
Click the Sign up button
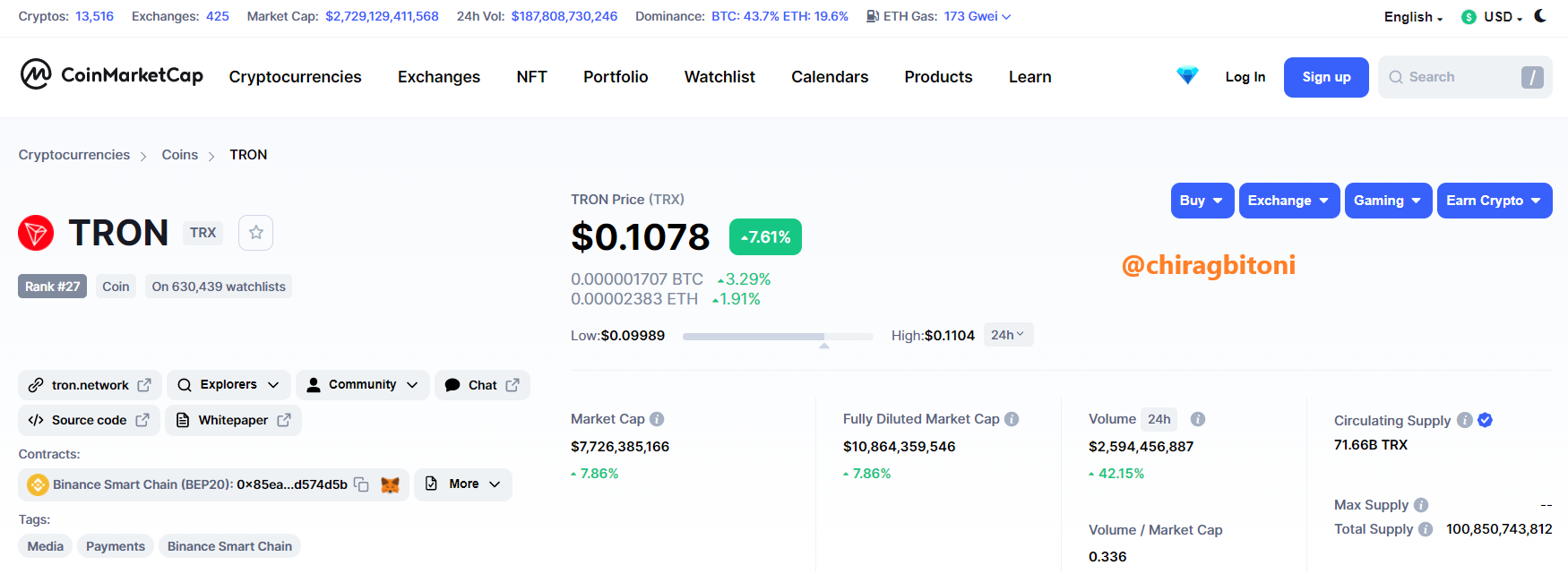[x=1326, y=77]
